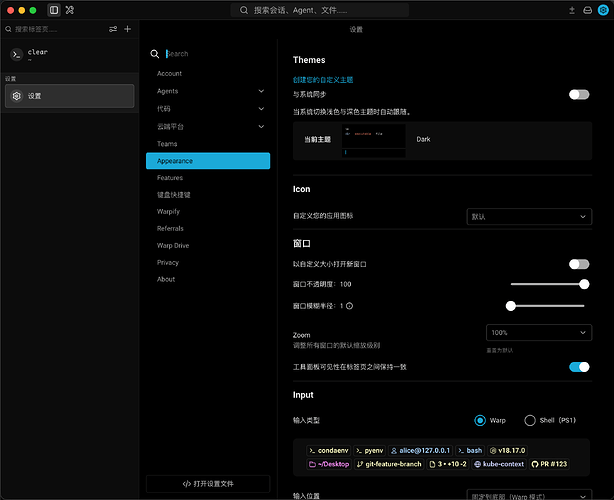Select the Appearance settings page
Screen dimensions: 614x500
pos(208,161)
